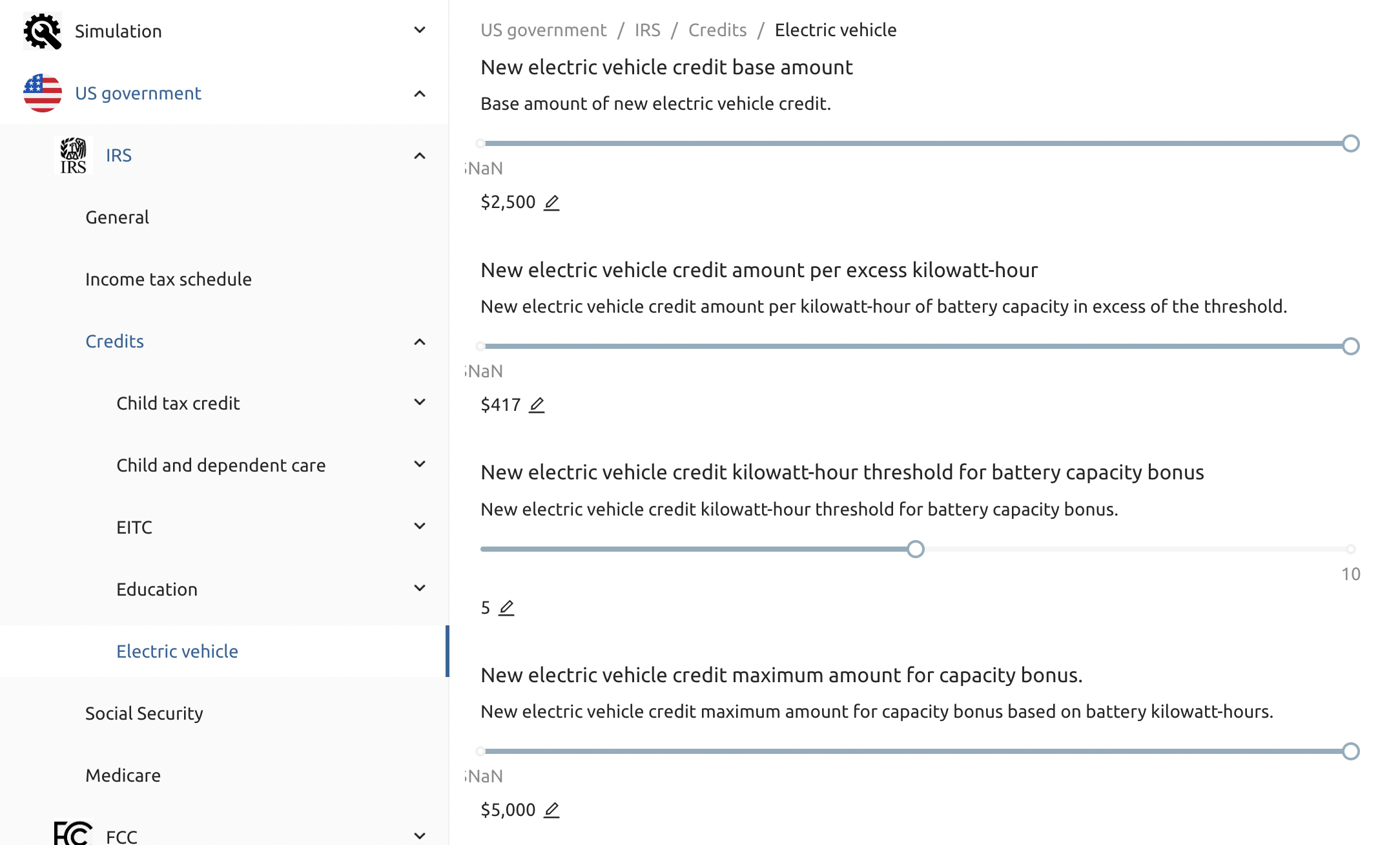
Task: Navigate to US government breadcrumb
Action: [543, 30]
